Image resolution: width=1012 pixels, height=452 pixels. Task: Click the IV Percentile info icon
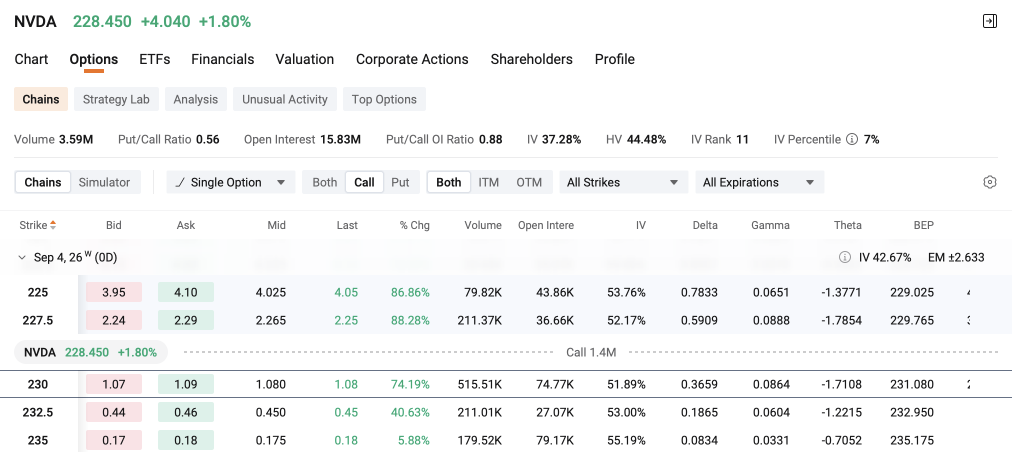[x=852, y=139]
